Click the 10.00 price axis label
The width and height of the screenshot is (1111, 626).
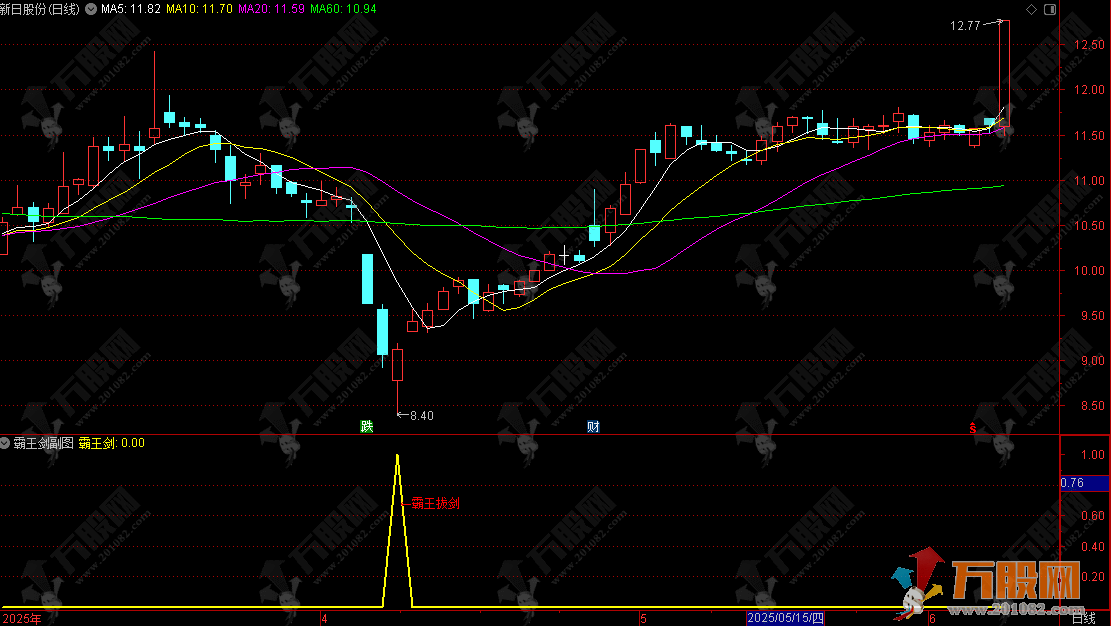coord(1089,271)
